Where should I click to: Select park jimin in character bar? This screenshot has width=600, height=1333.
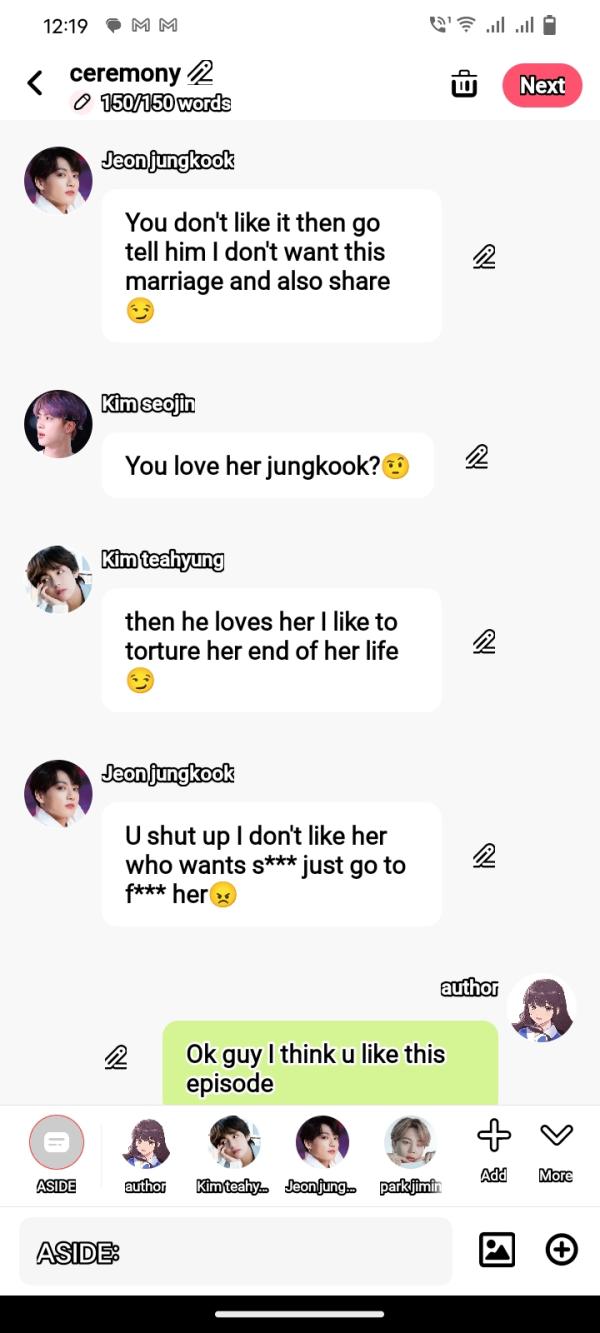(x=410, y=1153)
